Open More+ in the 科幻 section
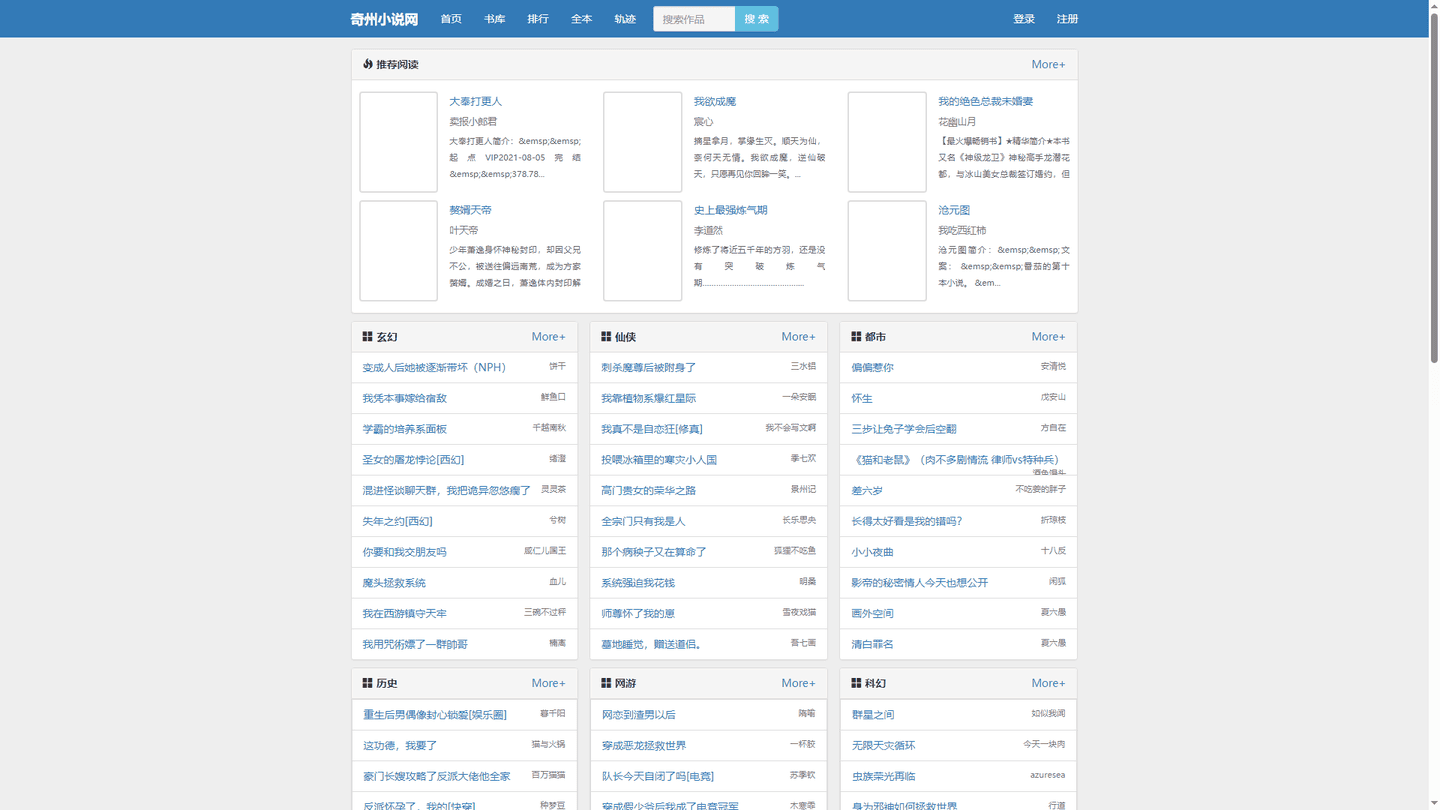Viewport: 1440px width, 810px height. click(x=1048, y=683)
